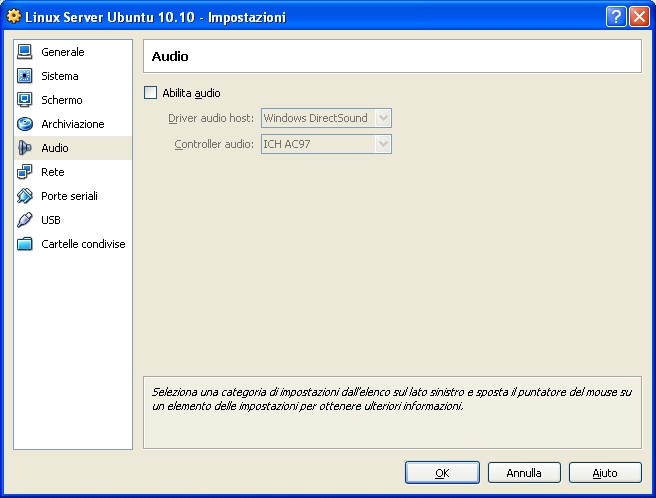Click the Porte seriali connector icon

click(x=25, y=196)
